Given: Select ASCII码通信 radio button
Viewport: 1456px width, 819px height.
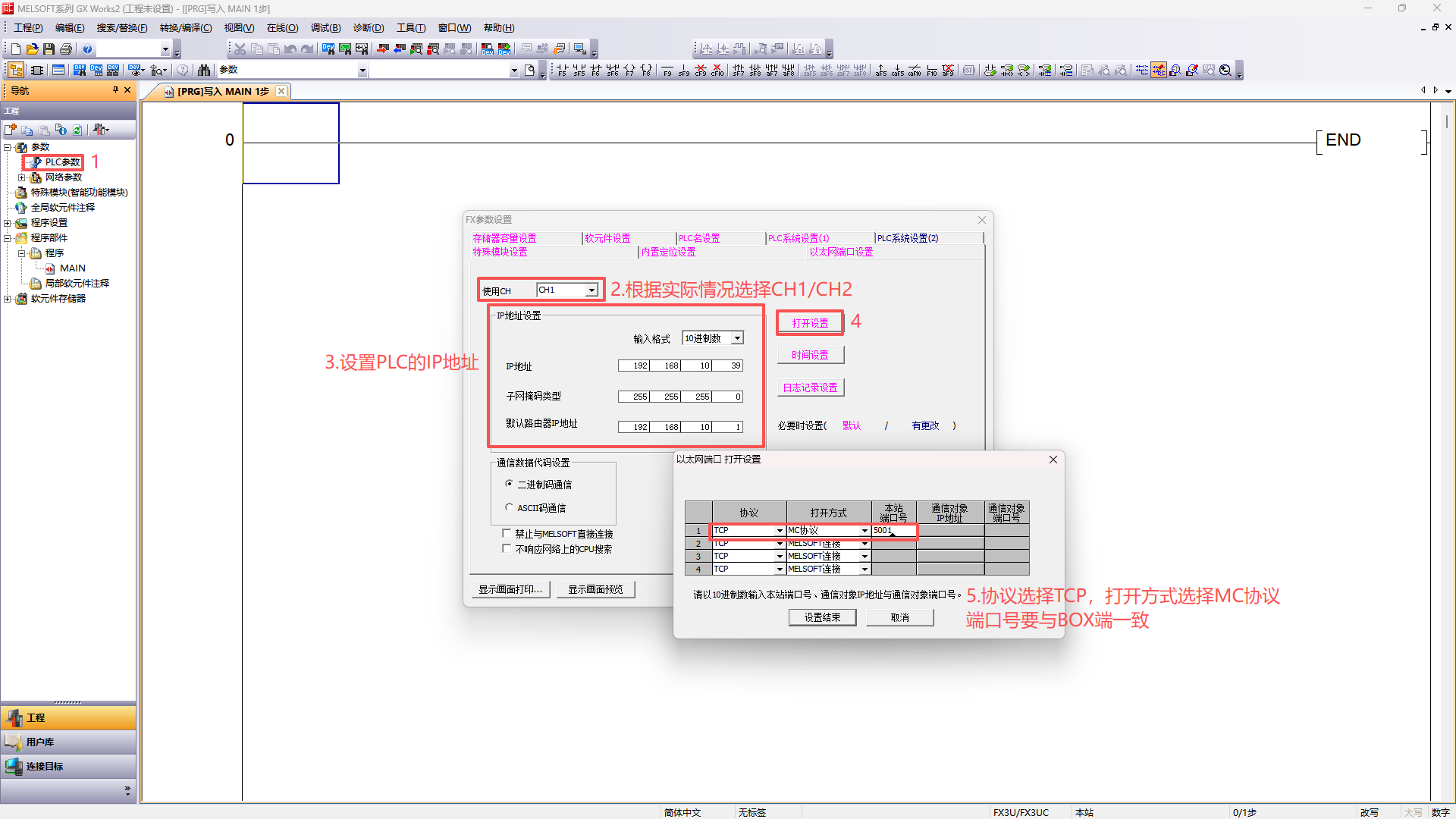Looking at the screenshot, I should coord(510,507).
